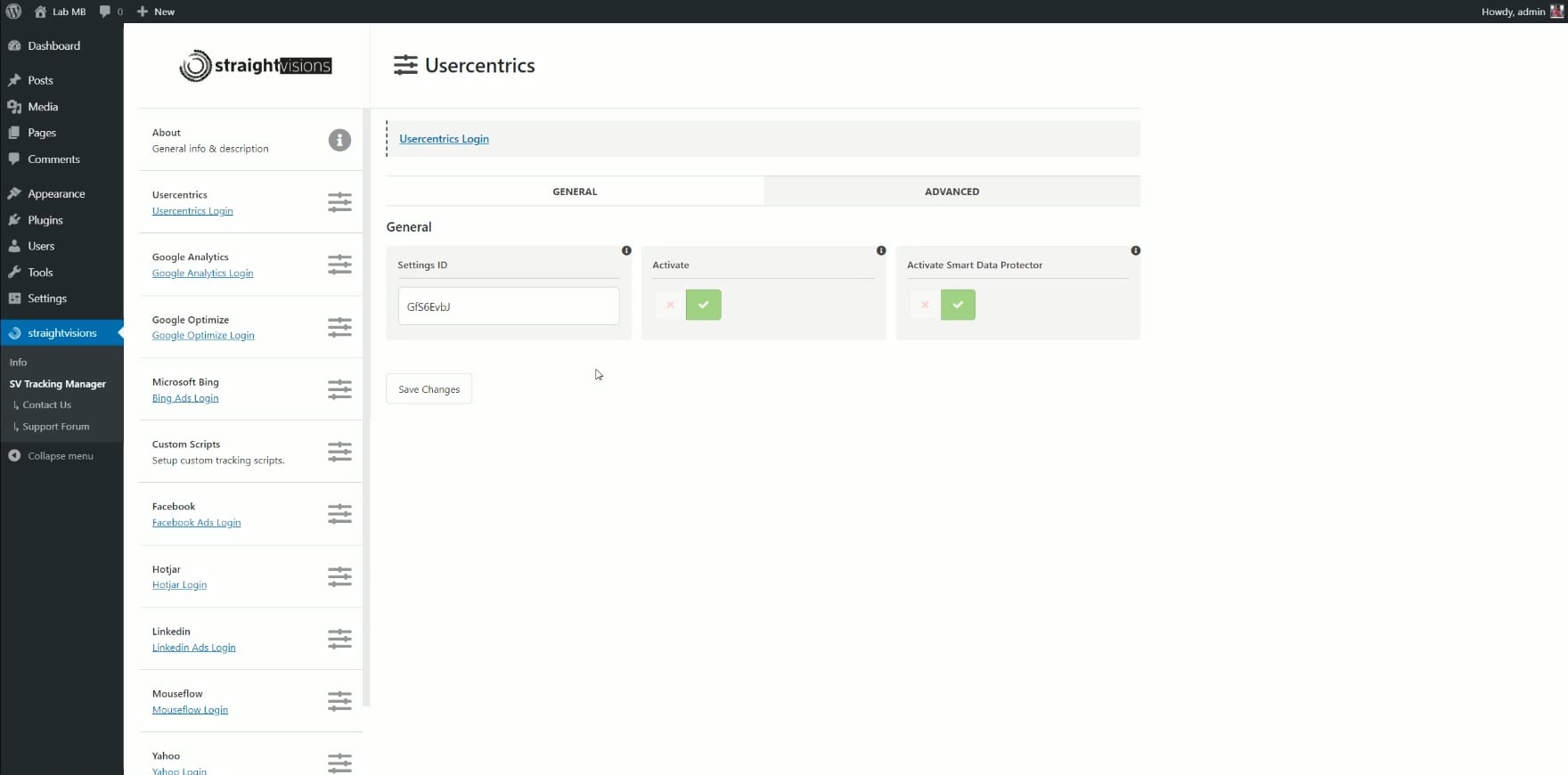Click the Save Changes button

click(429, 389)
